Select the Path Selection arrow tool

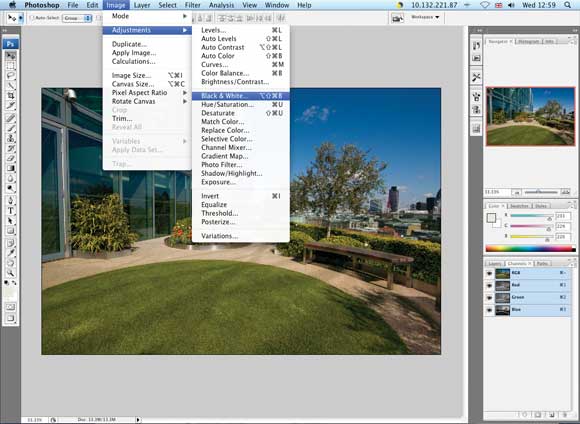[11, 221]
